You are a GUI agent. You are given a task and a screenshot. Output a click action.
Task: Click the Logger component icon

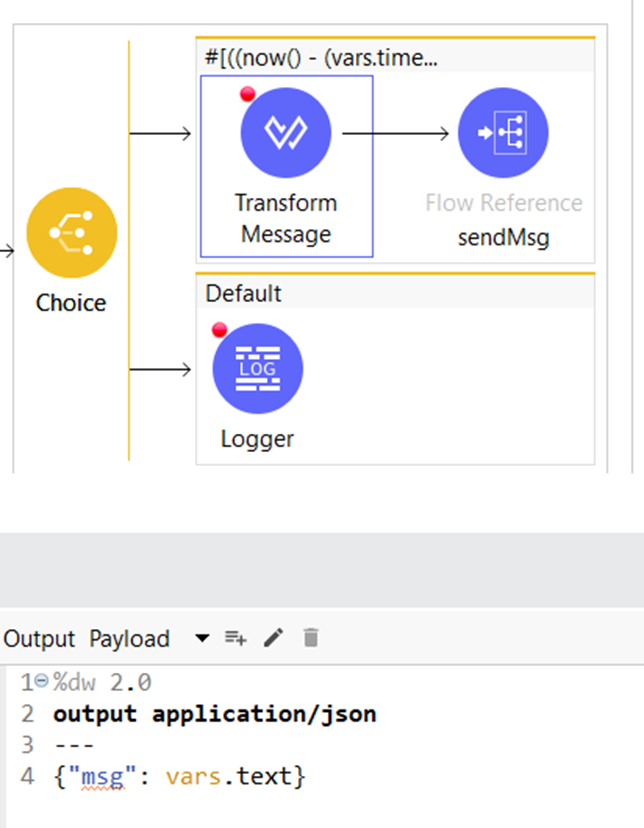(257, 368)
